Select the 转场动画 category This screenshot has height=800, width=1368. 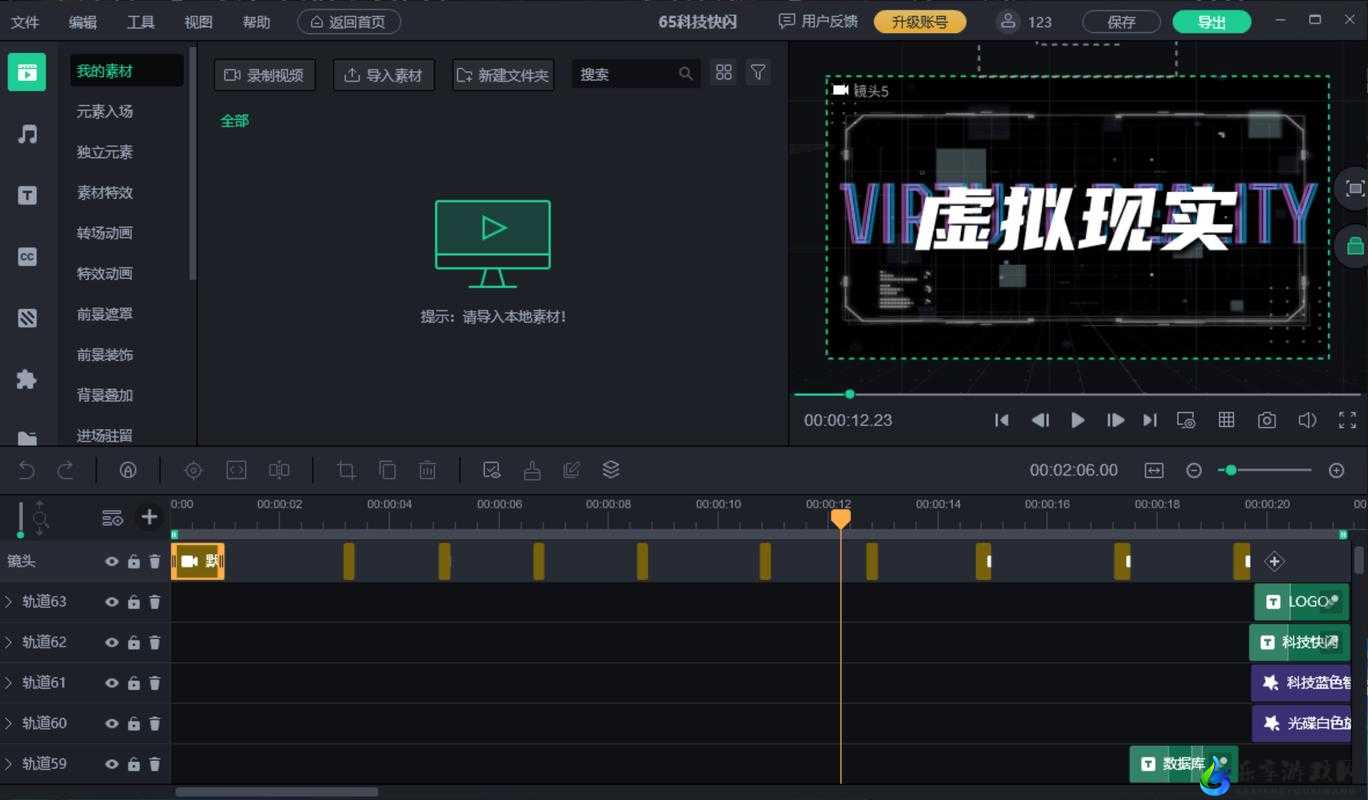point(105,233)
